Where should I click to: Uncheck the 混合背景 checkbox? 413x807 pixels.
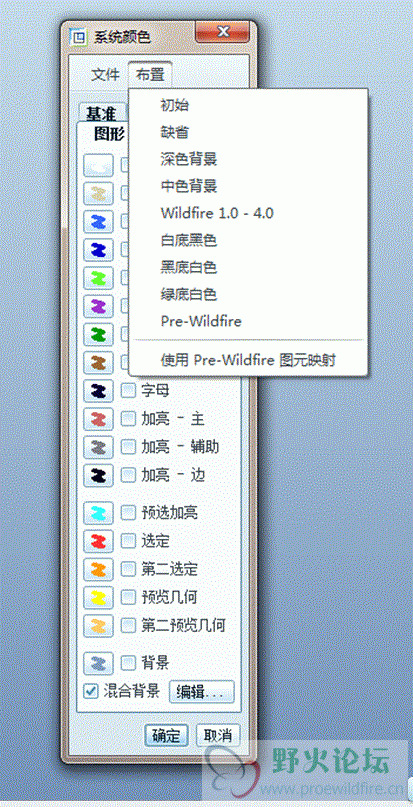(91, 691)
